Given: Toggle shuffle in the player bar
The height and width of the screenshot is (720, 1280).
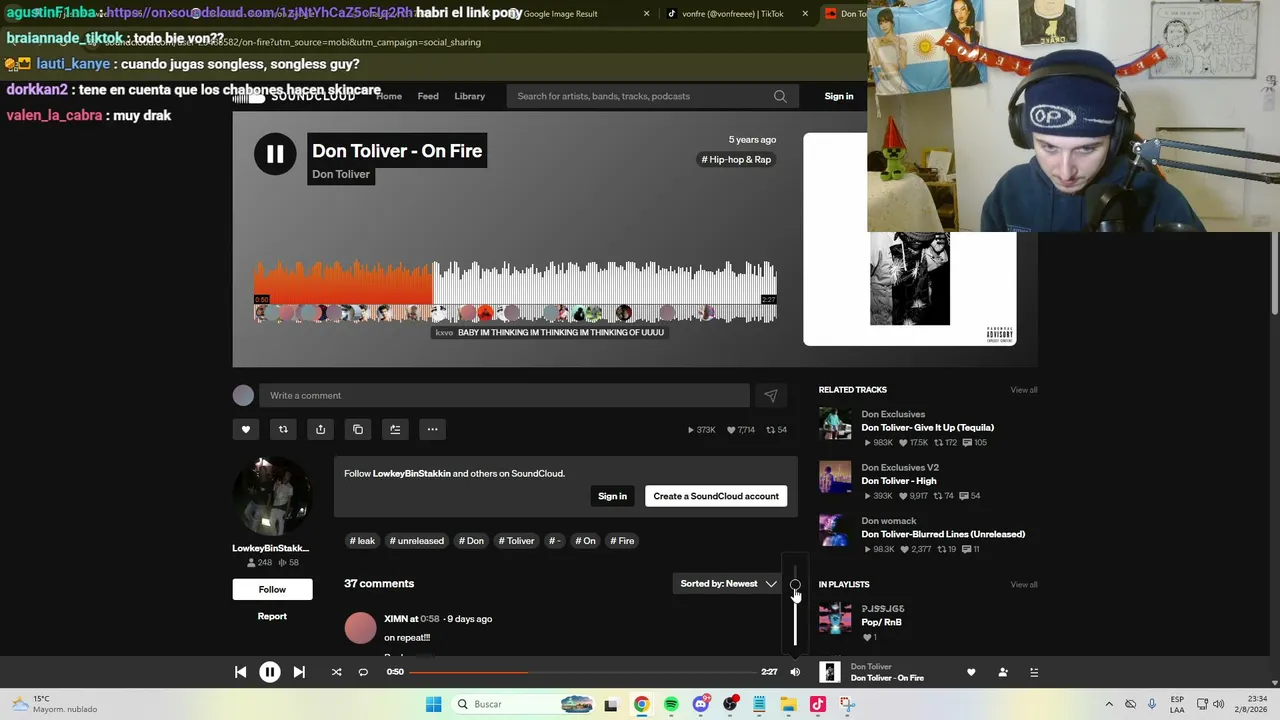Looking at the screenshot, I should 336,672.
